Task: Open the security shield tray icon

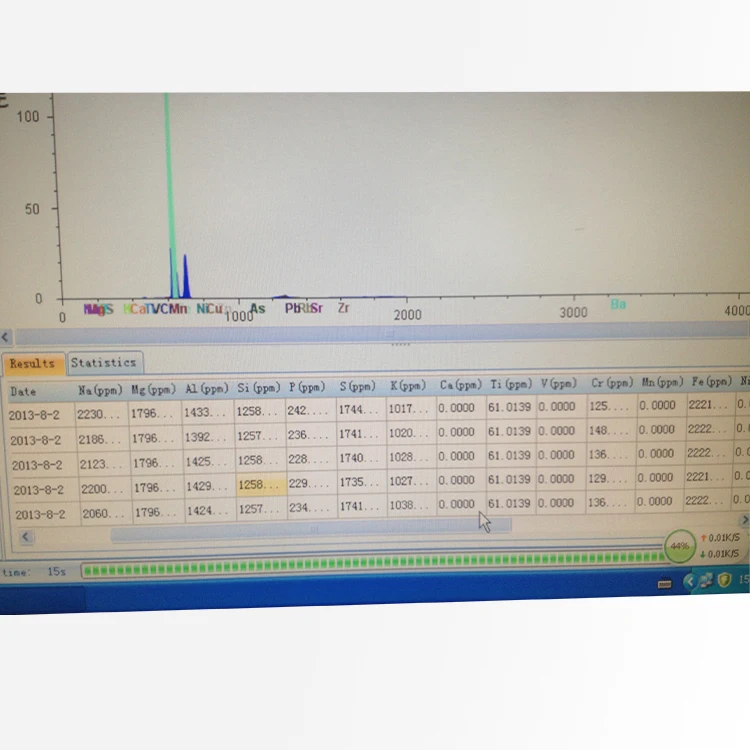Action: pyautogui.click(x=724, y=580)
